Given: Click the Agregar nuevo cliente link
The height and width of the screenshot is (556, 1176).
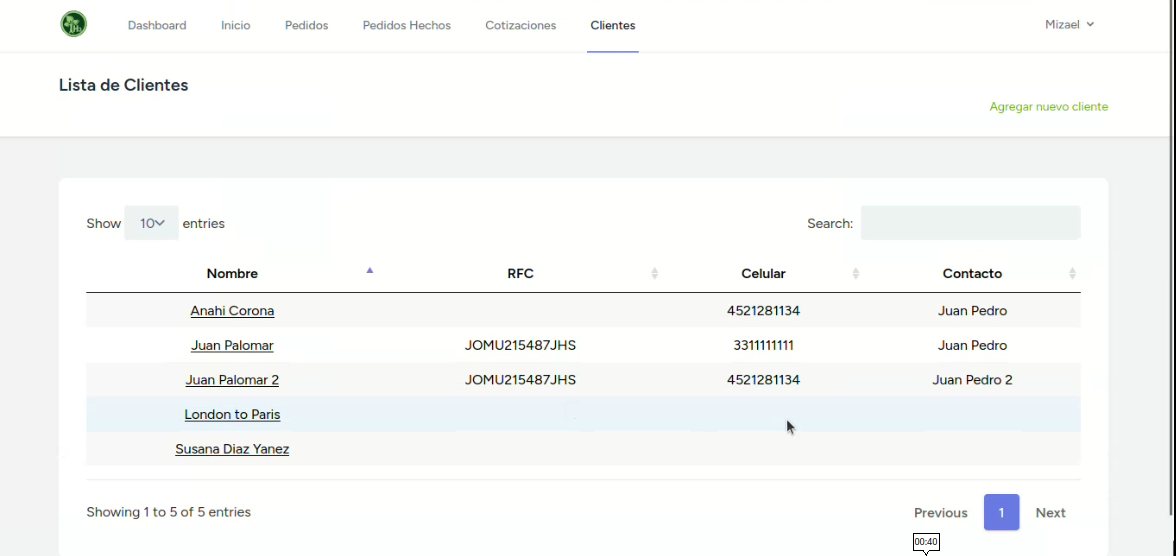Looking at the screenshot, I should pyautogui.click(x=1048, y=107).
